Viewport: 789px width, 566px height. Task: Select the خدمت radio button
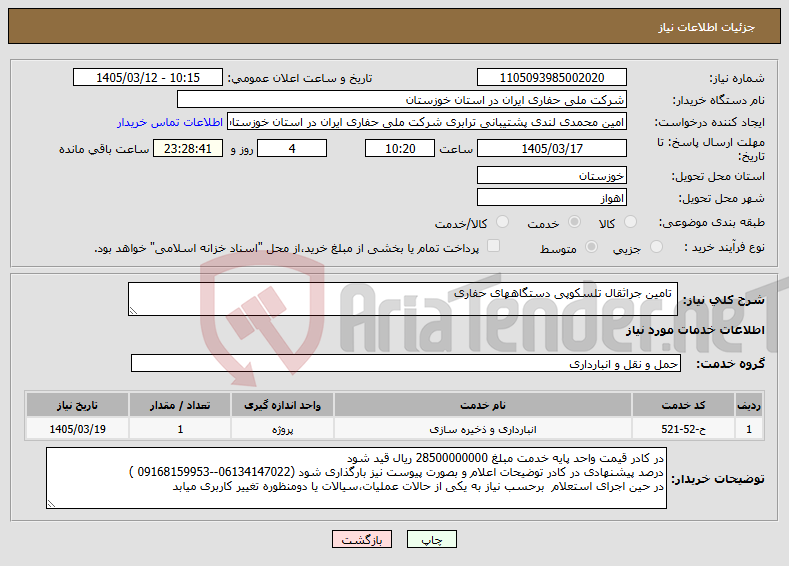[x=574, y=222]
